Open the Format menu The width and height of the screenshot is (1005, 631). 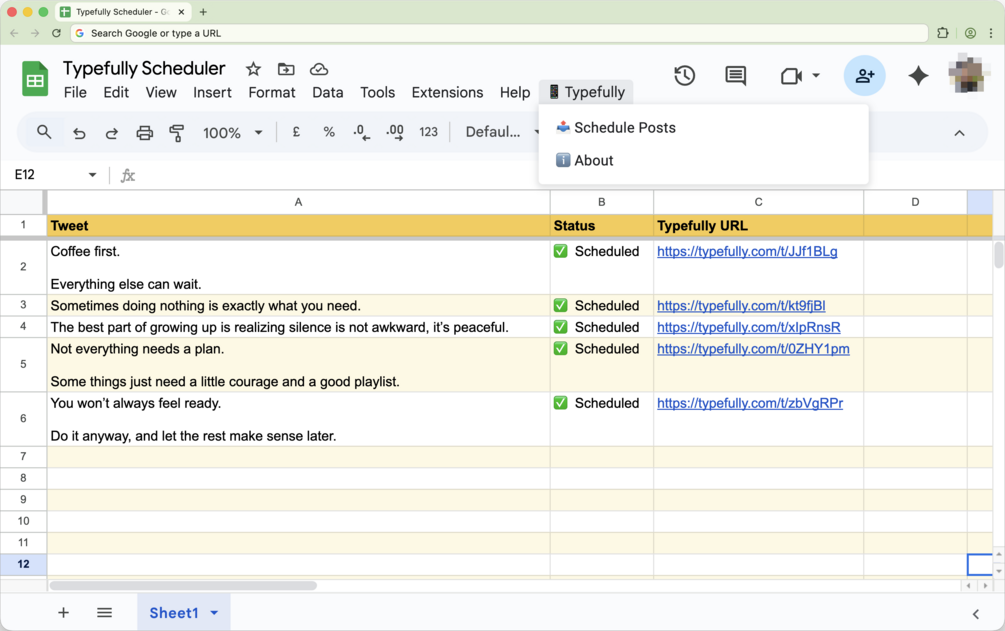[x=272, y=92]
